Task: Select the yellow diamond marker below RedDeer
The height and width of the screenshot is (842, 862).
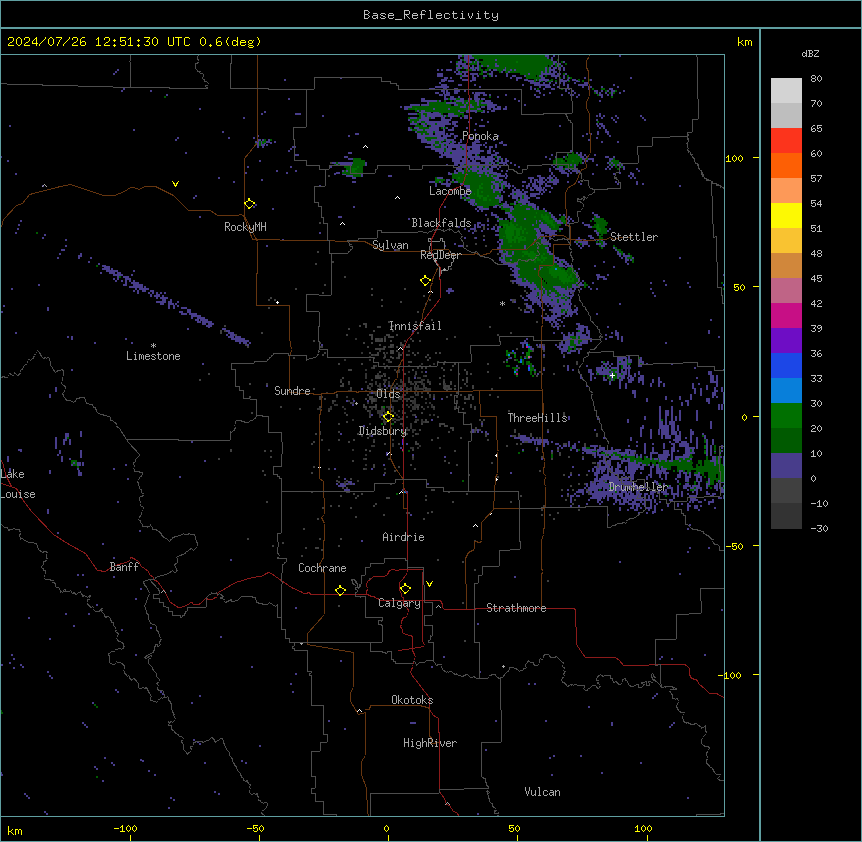Action: [426, 281]
